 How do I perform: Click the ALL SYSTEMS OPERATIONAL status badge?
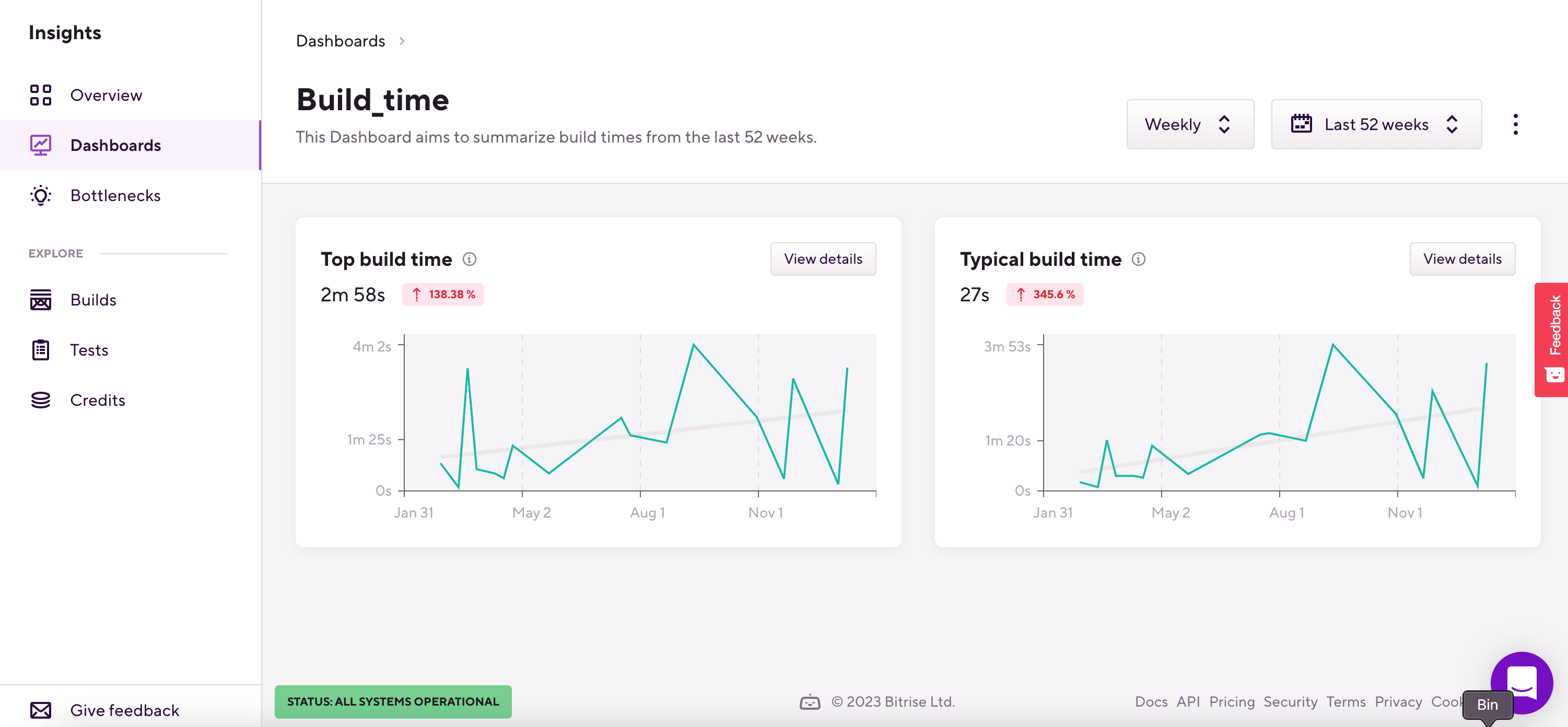tap(393, 701)
